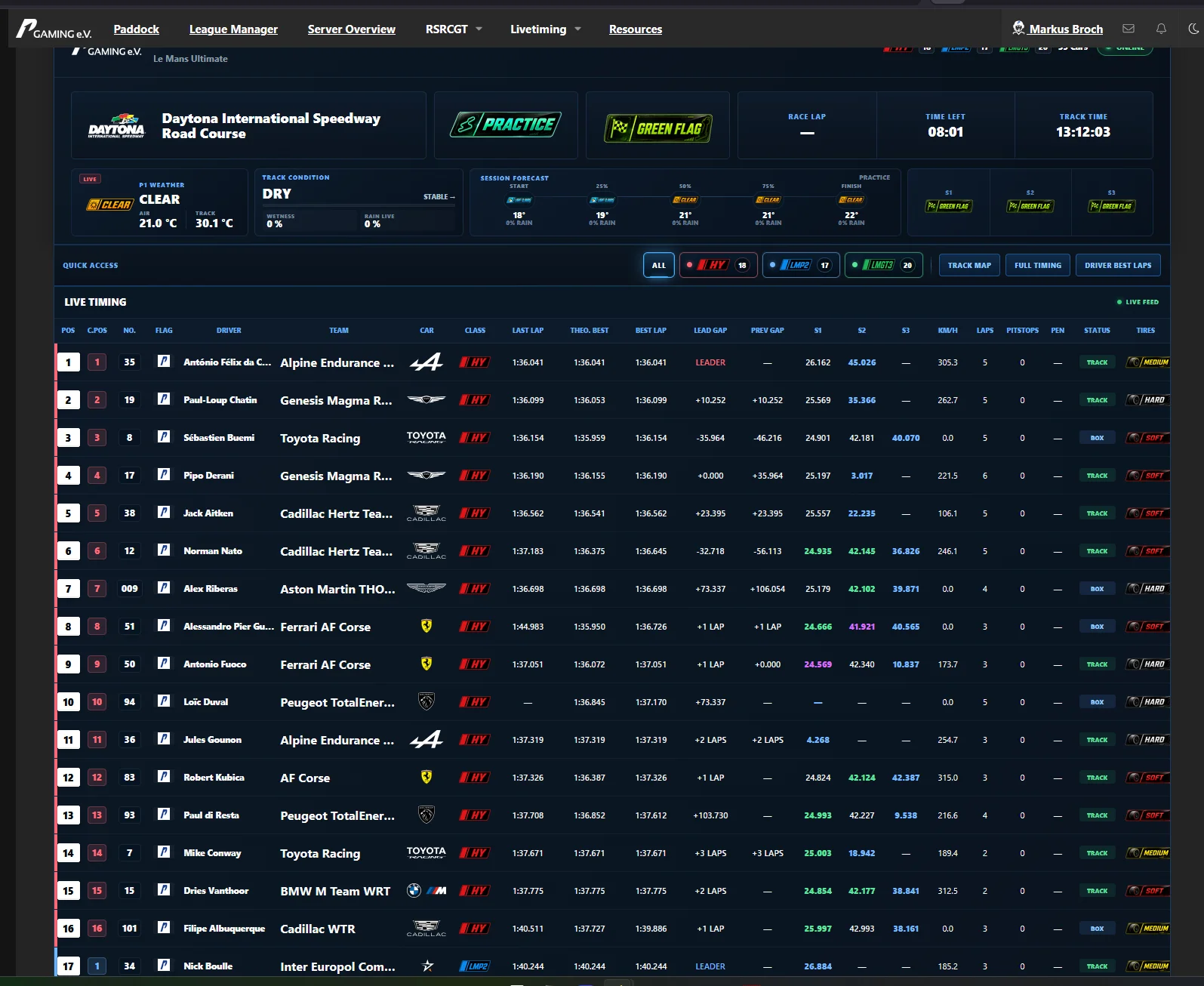
Task: Click the user avatar icon beside Markus Broch
Action: [1018, 28]
